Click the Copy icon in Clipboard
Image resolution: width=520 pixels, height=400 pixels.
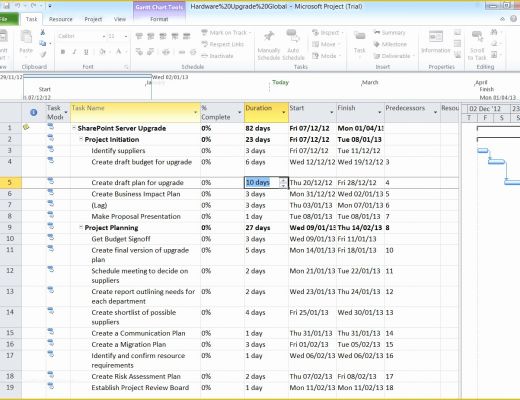[43, 43]
